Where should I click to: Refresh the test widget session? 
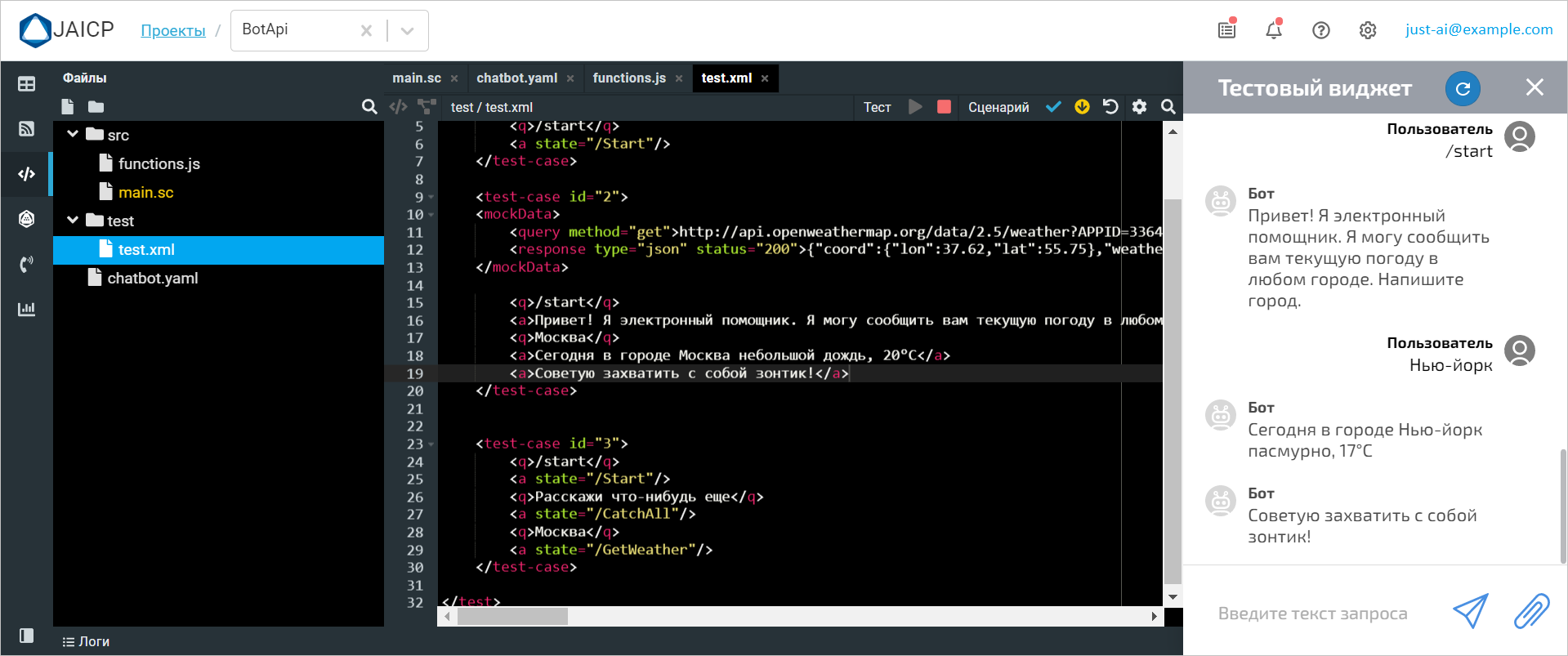click(x=1463, y=88)
